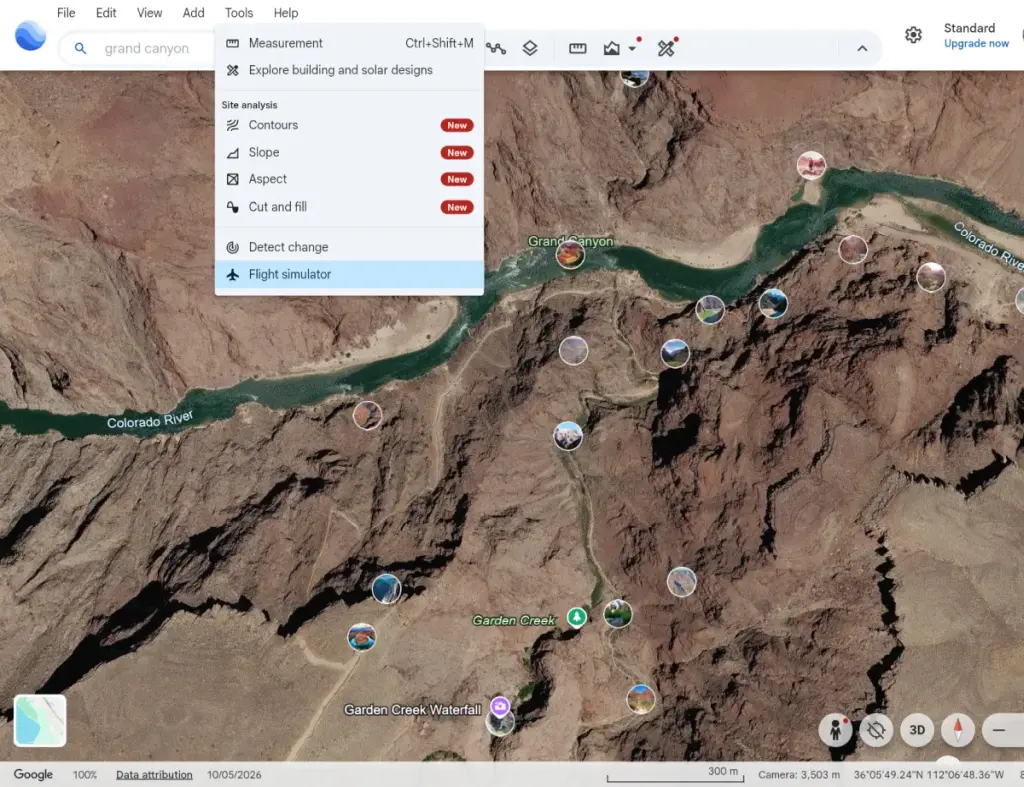Click the Garden Creek Waterfall camera marker
The width and height of the screenshot is (1024, 787).
click(x=500, y=706)
